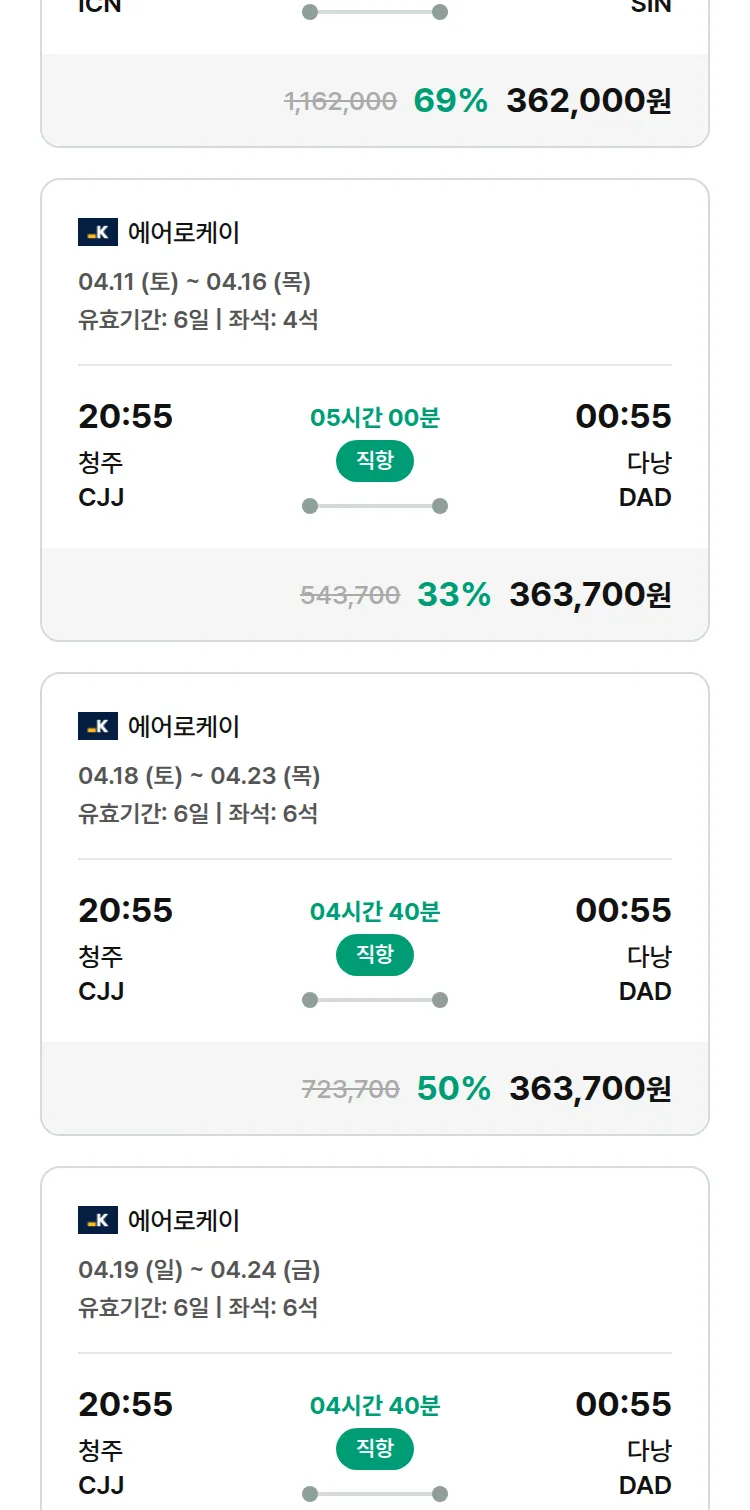Click the crossed-out 1,162,000 original price
Image resolution: width=750 pixels, height=1510 pixels.
click(x=340, y=101)
